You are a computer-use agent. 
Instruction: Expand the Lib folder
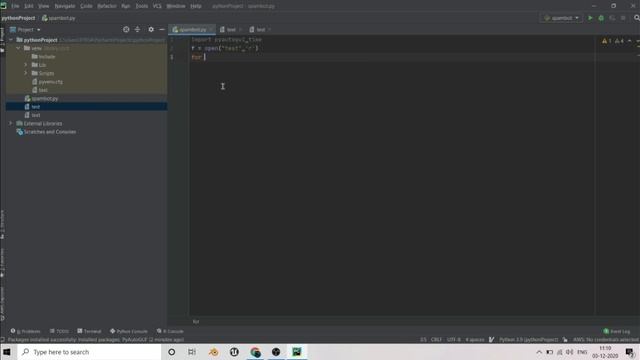pyautogui.click(x=26, y=65)
